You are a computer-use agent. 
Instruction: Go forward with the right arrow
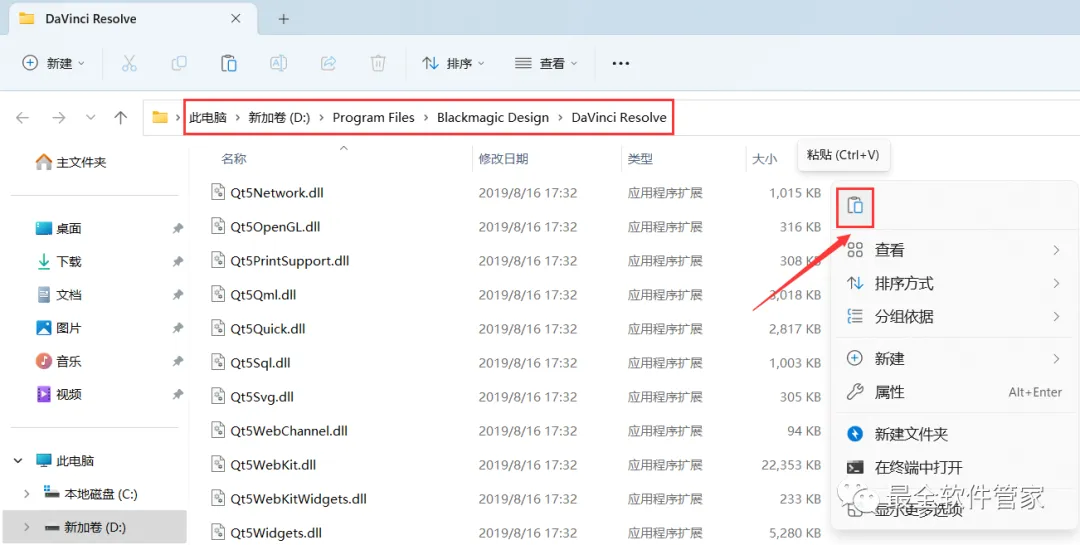59,118
